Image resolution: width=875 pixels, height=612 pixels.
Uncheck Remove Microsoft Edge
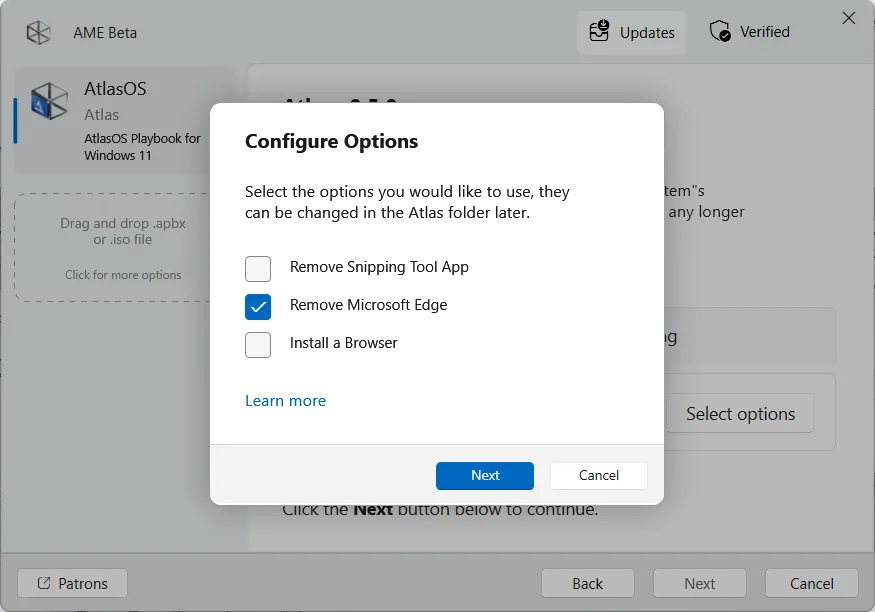pos(257,306)
